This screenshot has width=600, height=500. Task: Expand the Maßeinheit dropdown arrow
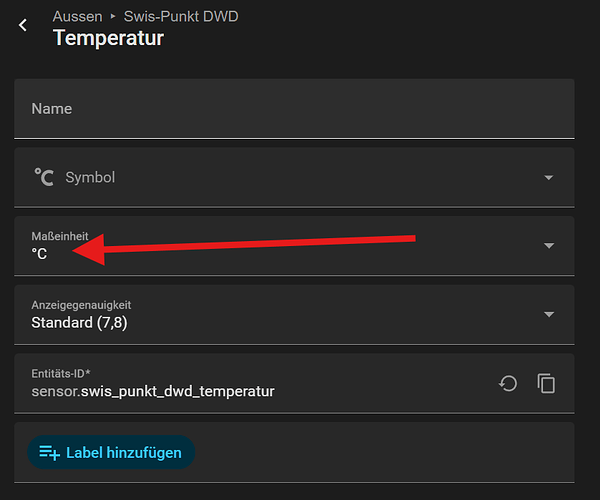tap(548, 246)
